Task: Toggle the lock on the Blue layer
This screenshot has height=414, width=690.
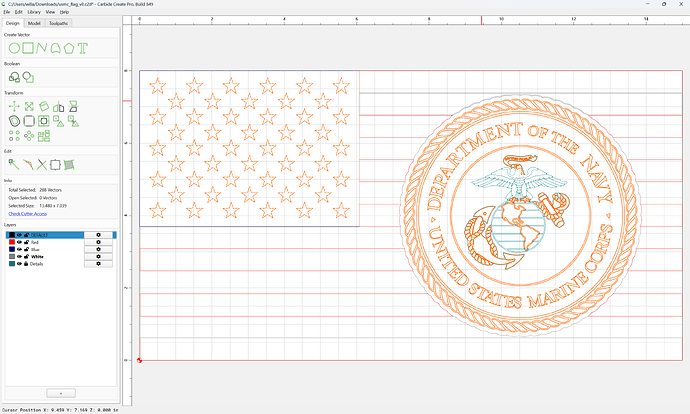Action: [x=26, y=249]
